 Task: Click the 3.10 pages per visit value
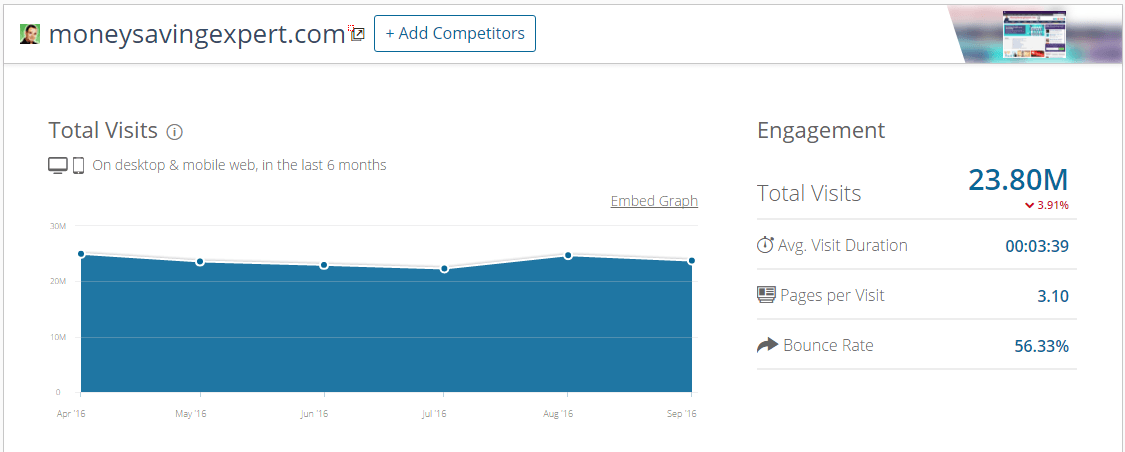point(1053,296)
